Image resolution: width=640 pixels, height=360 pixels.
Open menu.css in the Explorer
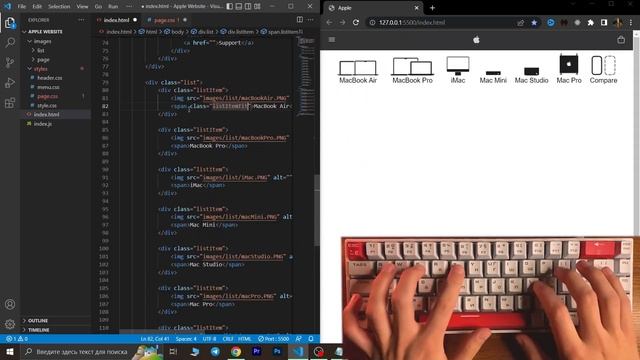click(48, 87)
